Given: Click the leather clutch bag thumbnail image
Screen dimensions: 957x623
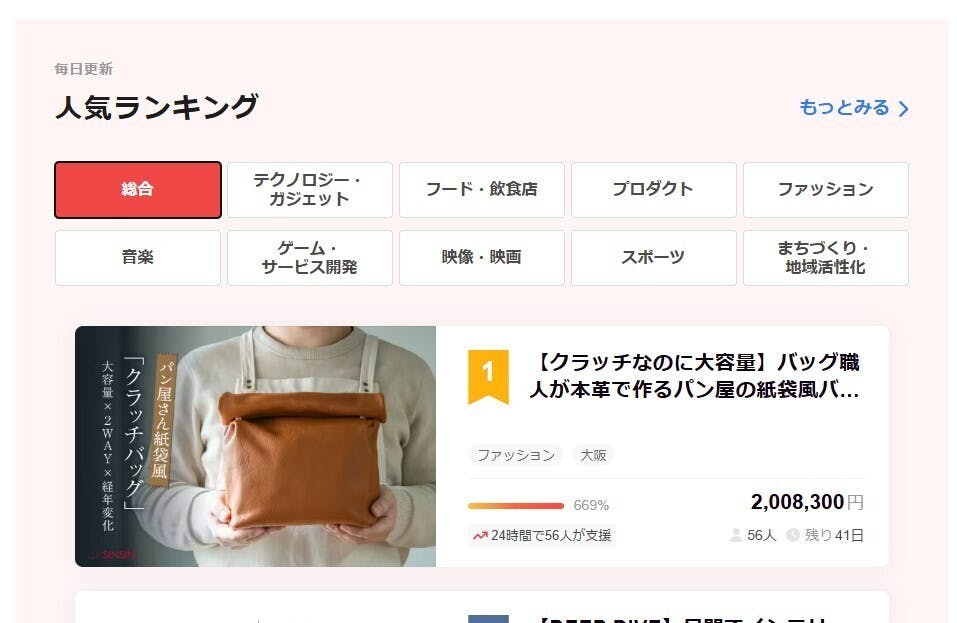Looking at the screenshot, I should [x=255, y=446].
